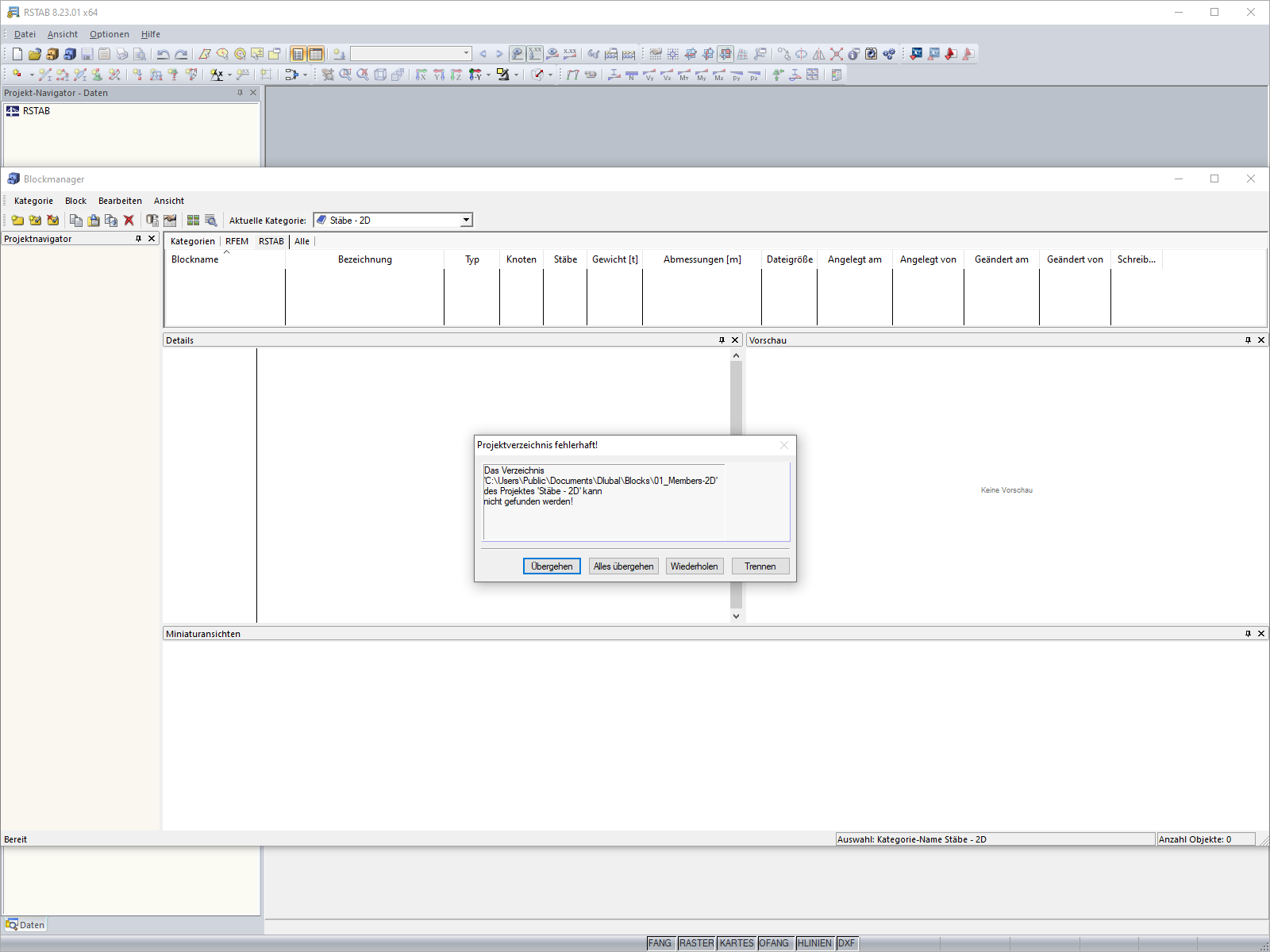Activate the Undo icon in main toolbar

point(164,53)
